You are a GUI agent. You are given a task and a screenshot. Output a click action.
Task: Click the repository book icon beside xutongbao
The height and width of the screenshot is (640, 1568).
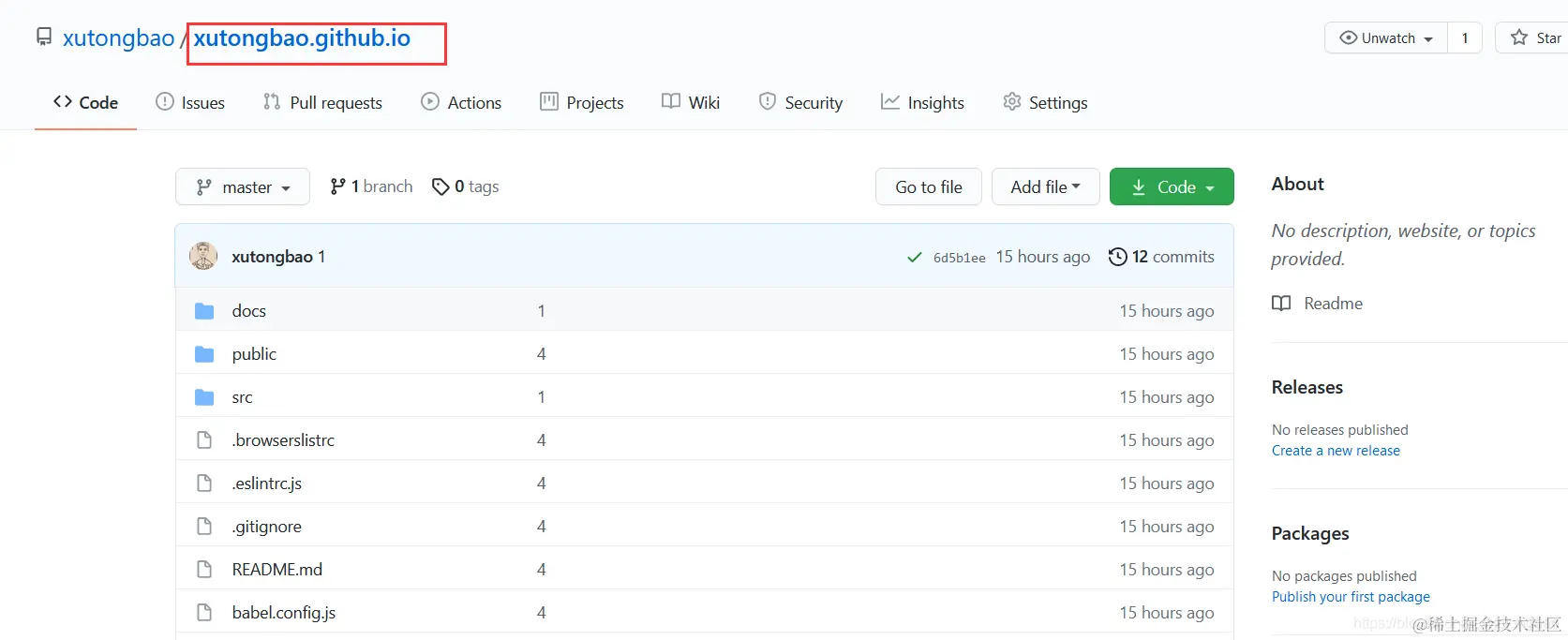point(44,37)
